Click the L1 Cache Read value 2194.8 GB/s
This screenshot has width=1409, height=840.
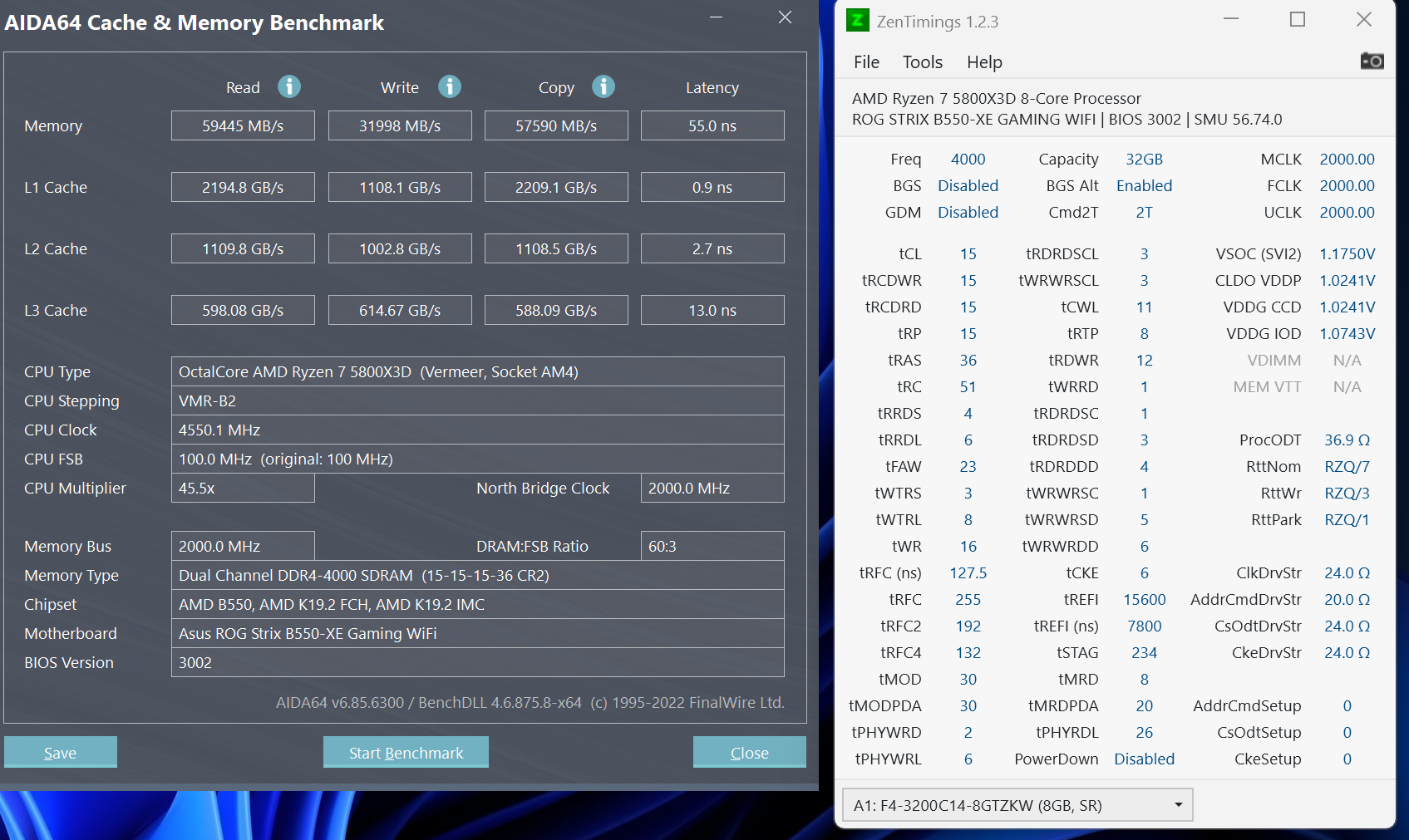[x=243, y=187]
